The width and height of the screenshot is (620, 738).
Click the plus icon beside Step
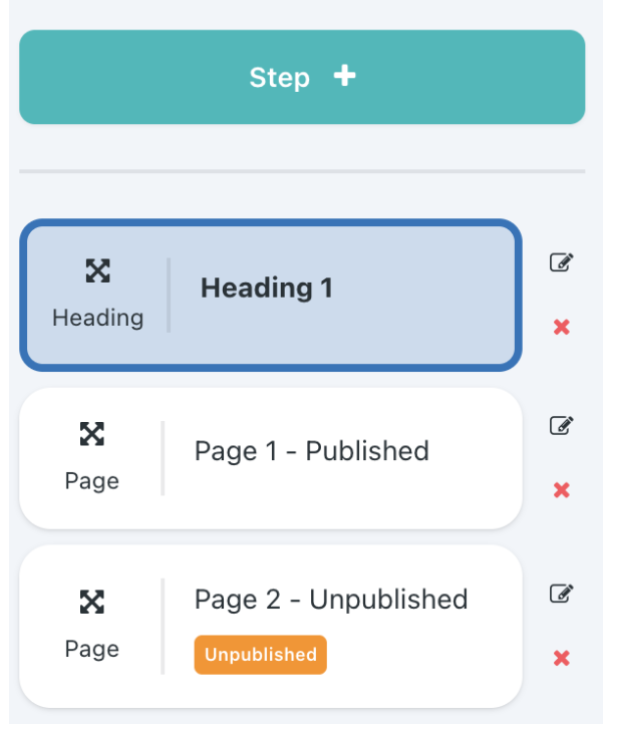tap(345, 76)
